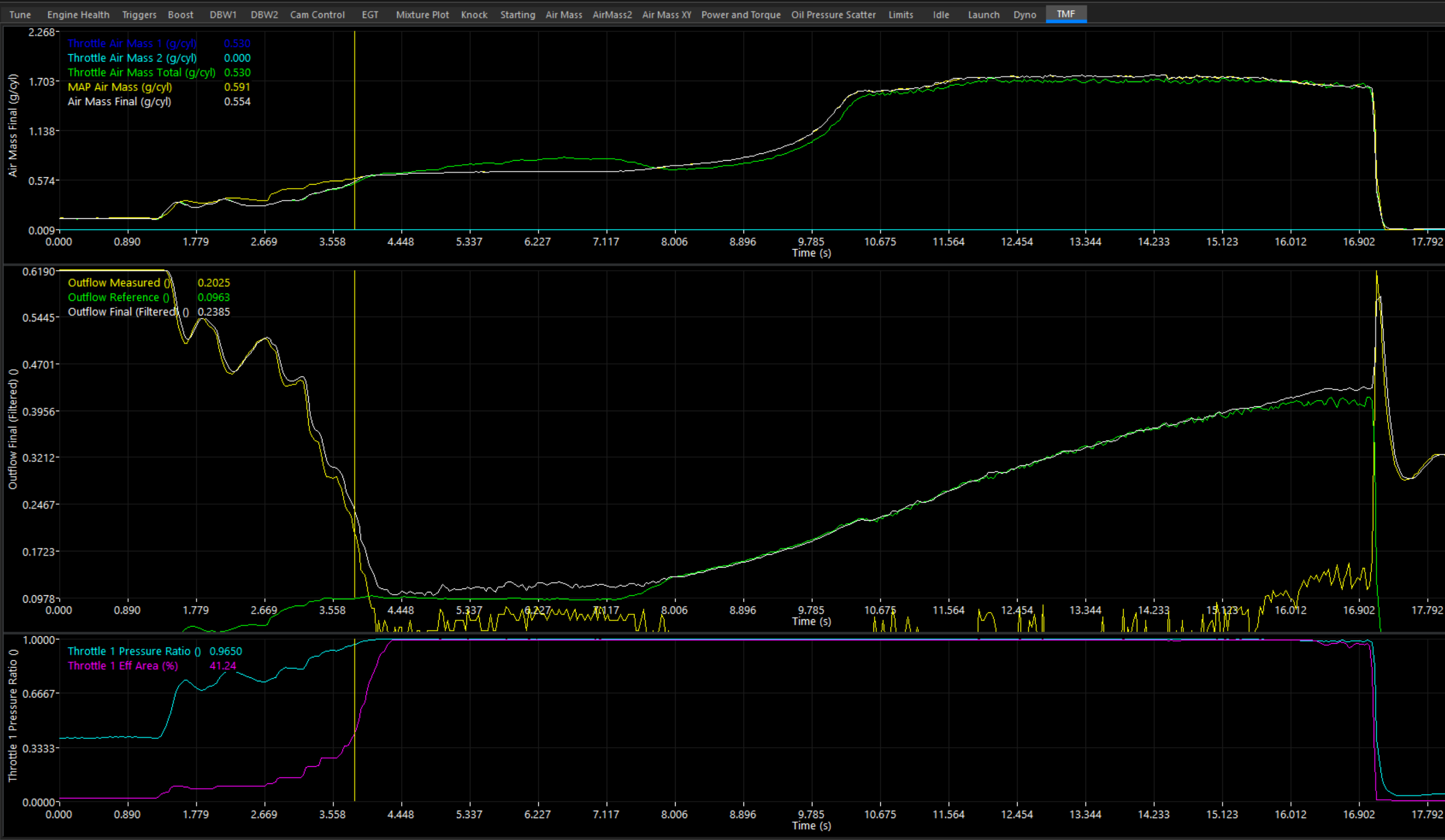Click the active TMF tab
The image size is (1445, 840).
1066,14
